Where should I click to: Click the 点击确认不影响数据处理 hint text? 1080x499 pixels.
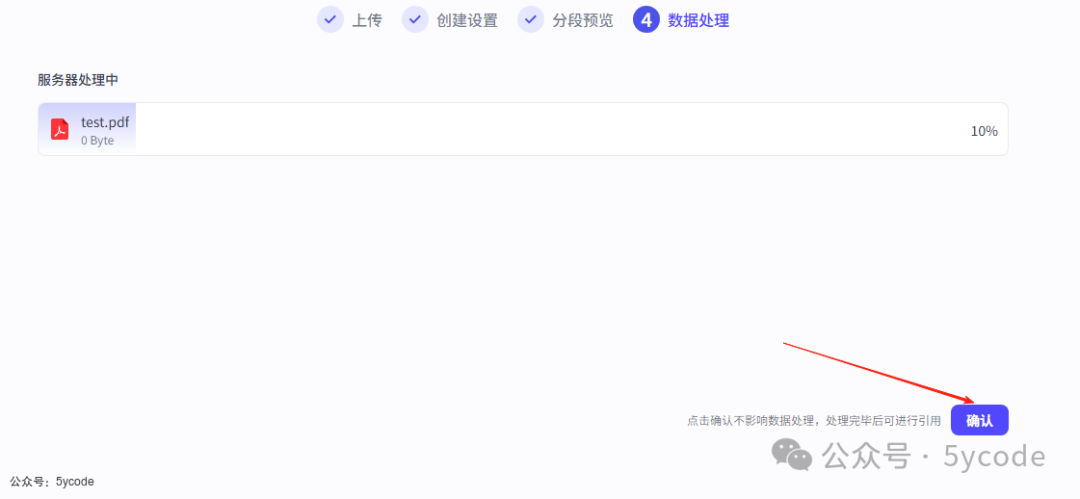pyautogui.click(x=813, y=420)
